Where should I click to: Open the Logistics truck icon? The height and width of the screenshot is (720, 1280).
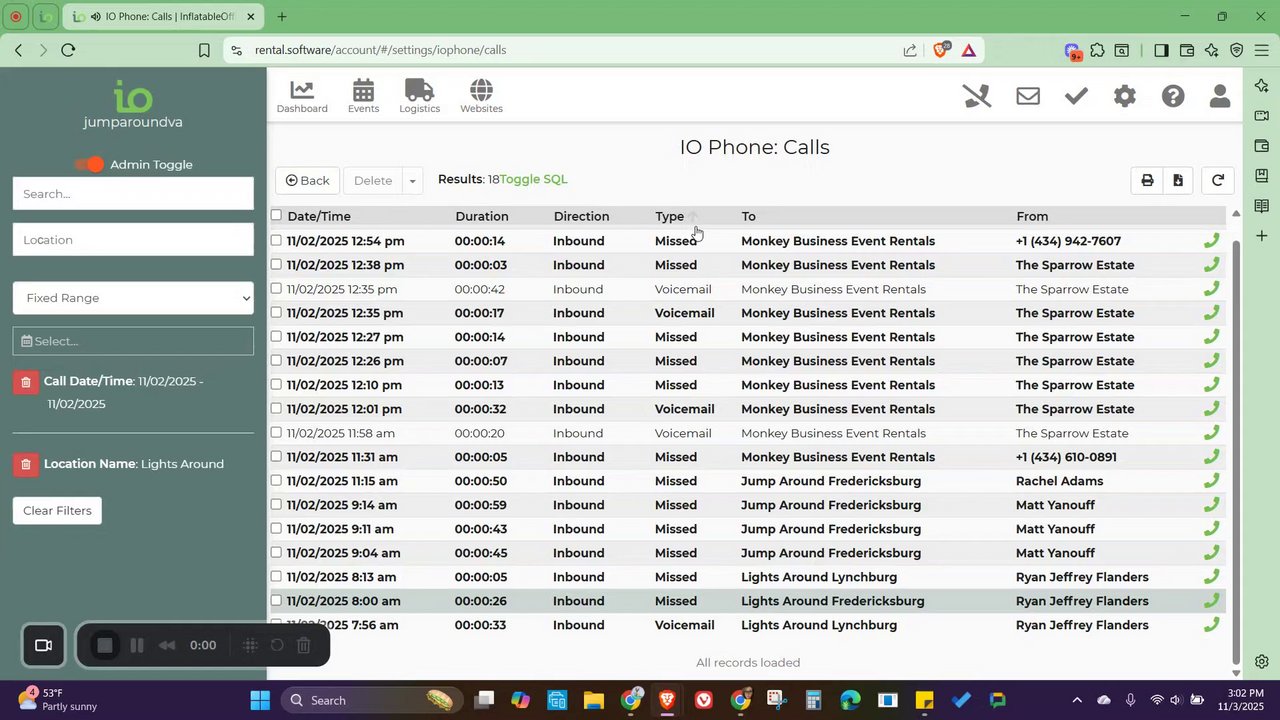pos(419,96)
